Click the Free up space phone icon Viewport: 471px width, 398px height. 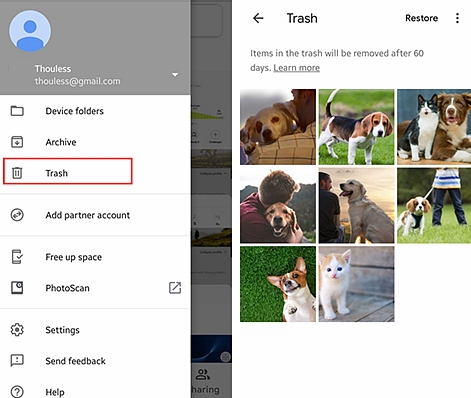pyautogui.click(x=17, y=257)
